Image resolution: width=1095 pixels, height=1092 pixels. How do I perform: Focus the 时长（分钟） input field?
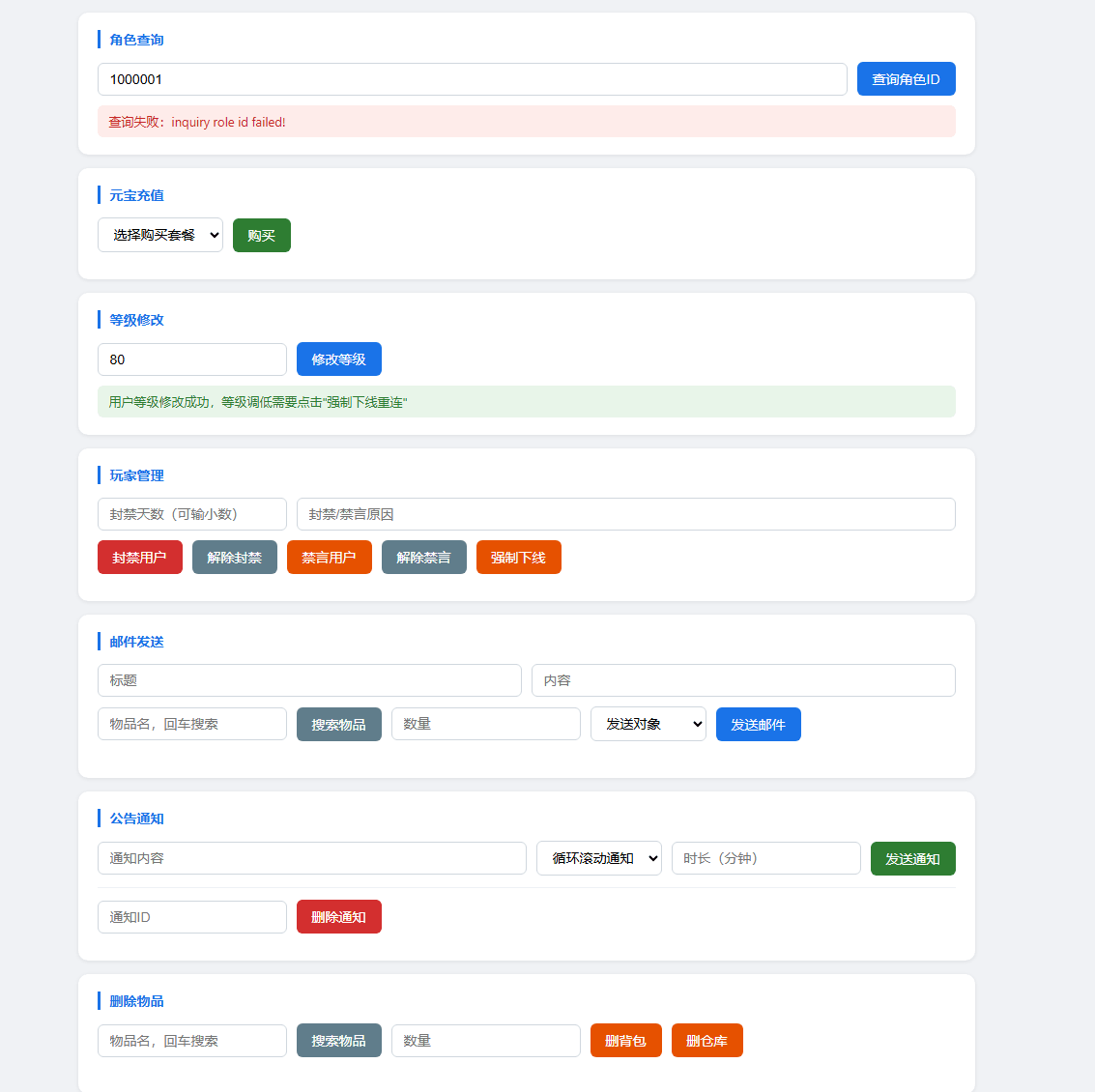pyautogui.click(x=766, y=858)
